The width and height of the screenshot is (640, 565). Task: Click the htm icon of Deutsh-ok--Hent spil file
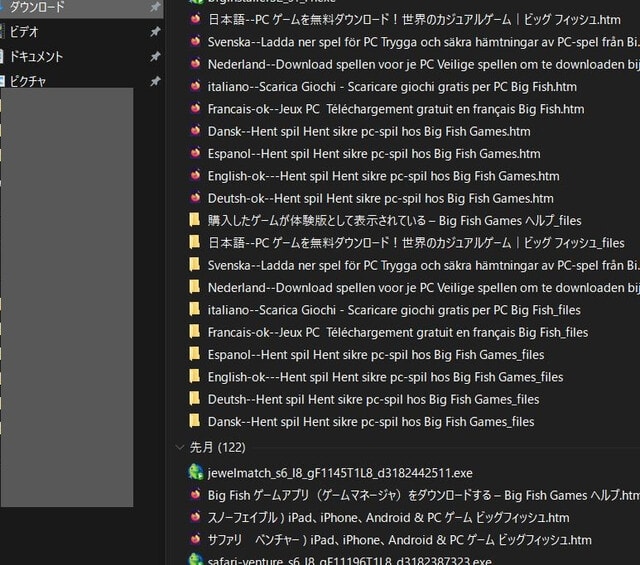coord(196,198)
